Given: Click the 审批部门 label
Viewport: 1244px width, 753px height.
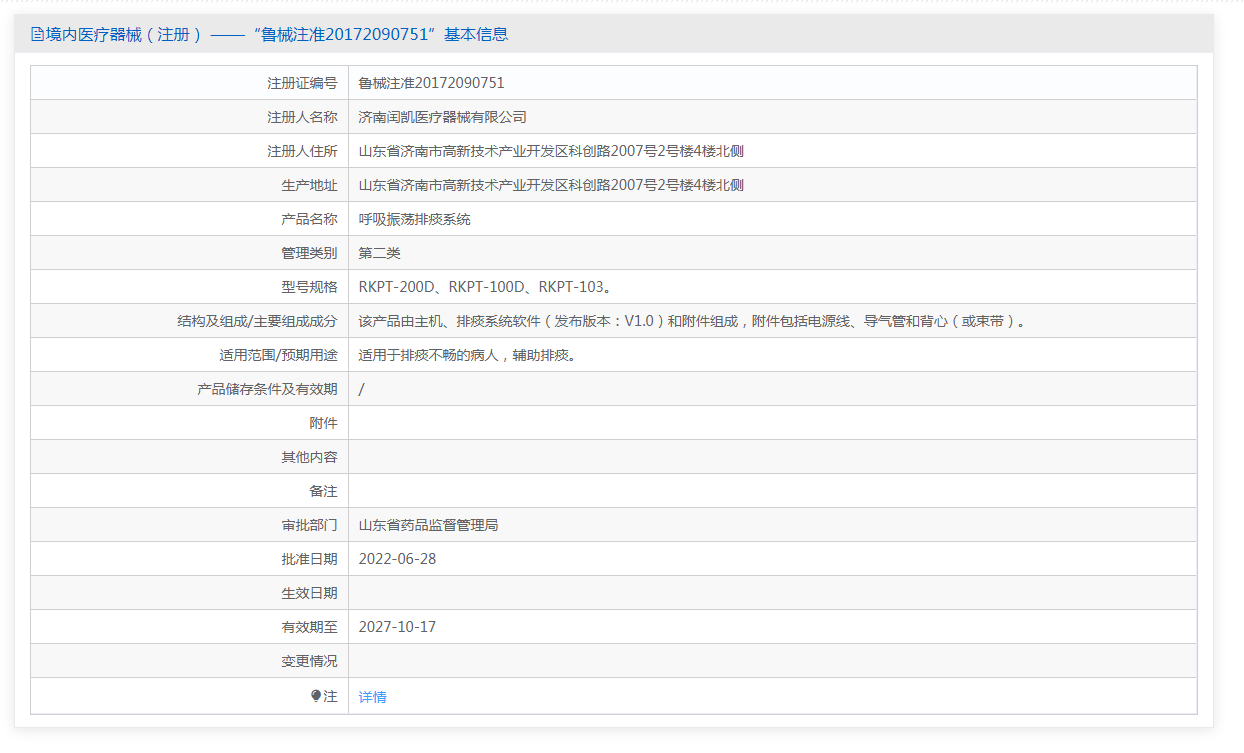Looking at the screenshot, I should click(310, 525).
